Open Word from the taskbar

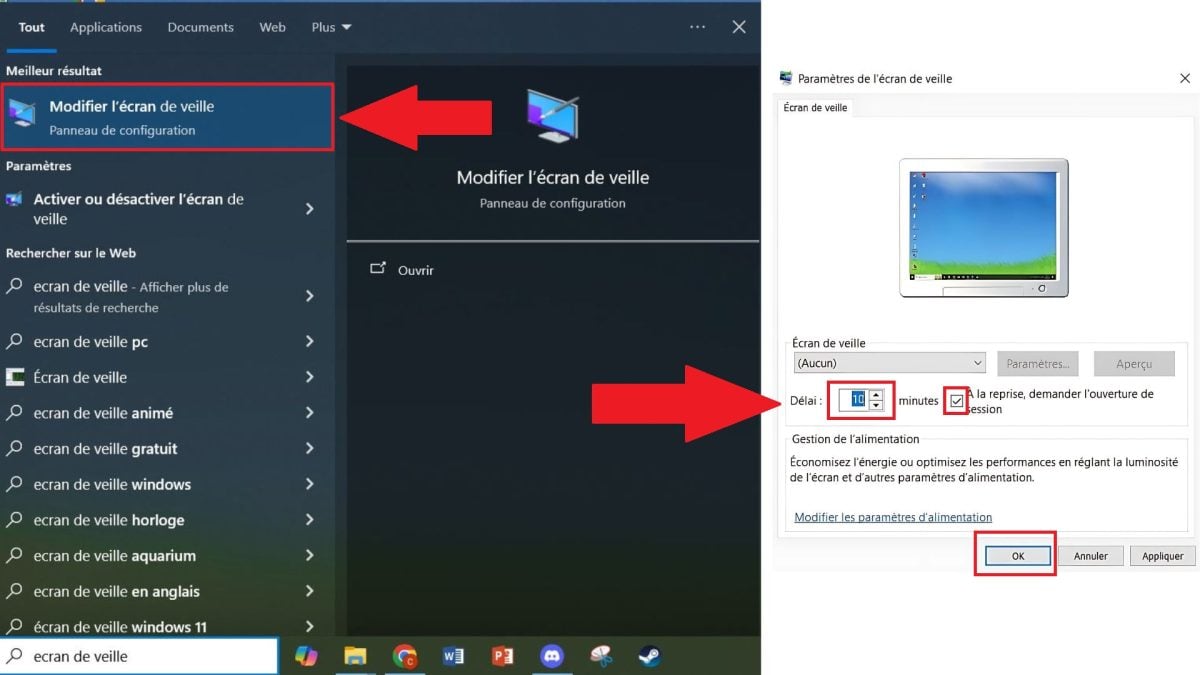[x=453, y=656]
